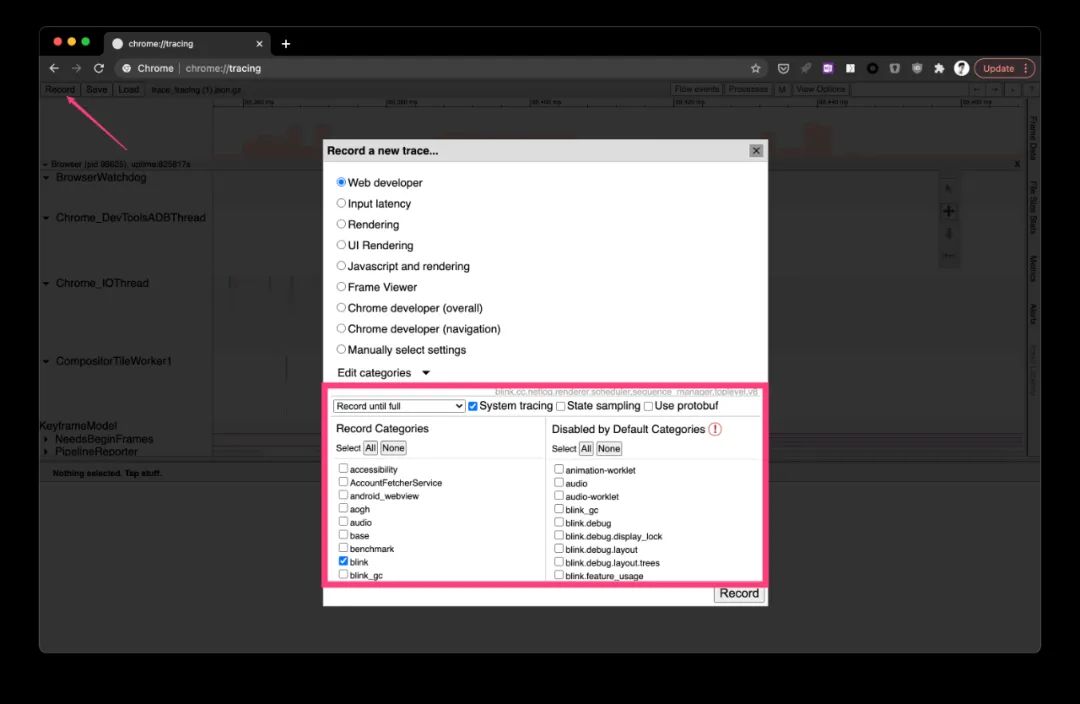Screen dimensions: 1080x704
Task: Select the Rendering radio option
Action: [341, 224]
